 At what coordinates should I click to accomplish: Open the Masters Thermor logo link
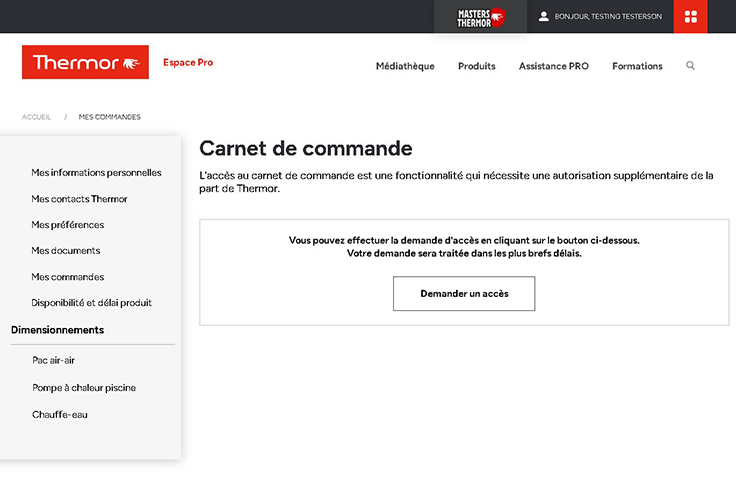tap(480, 17)
